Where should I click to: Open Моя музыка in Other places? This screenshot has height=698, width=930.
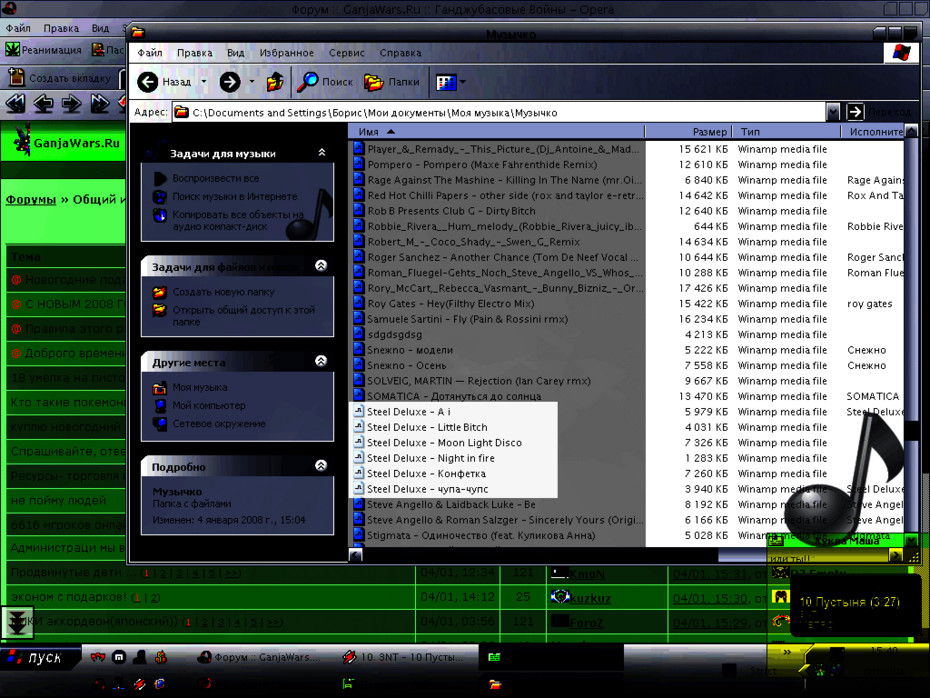click(x=199, y=387)
